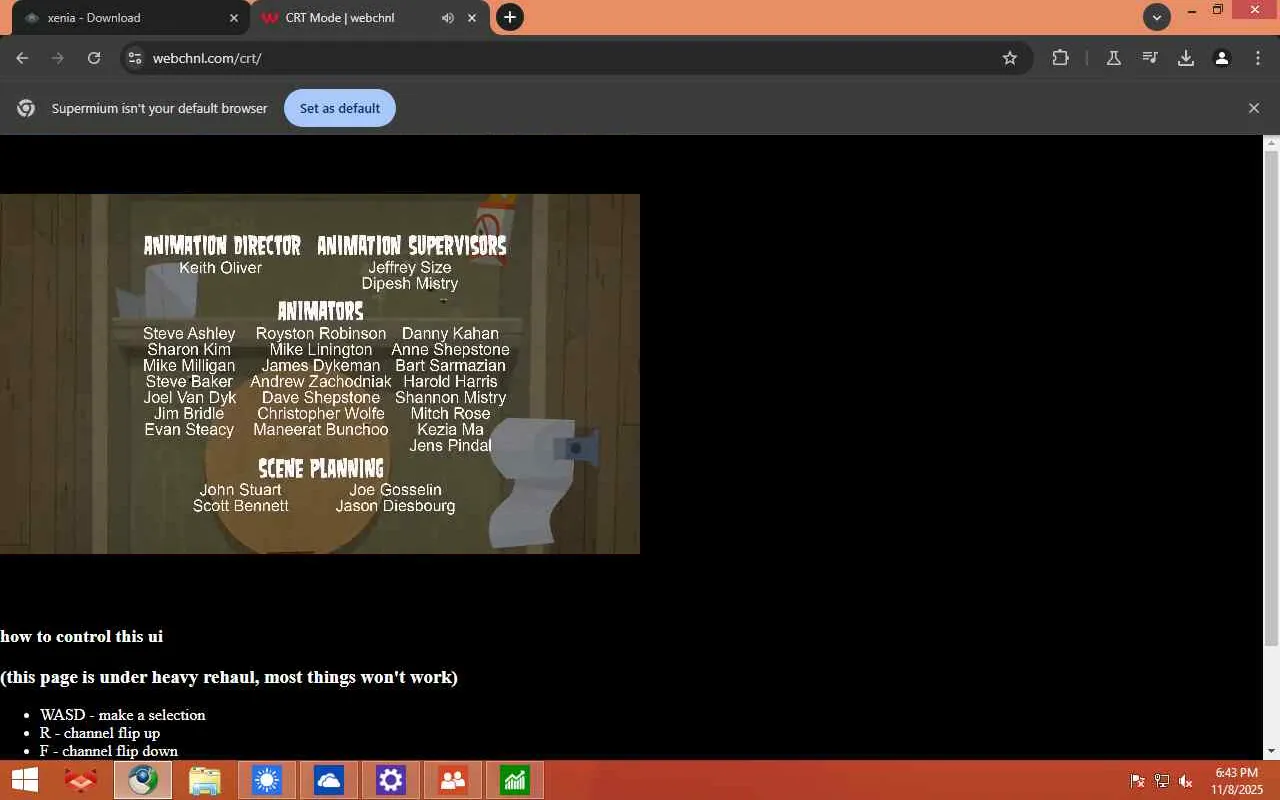Open the profile avatar menu
This screenshot has width=1280, height=800.
pos(1222,58)
